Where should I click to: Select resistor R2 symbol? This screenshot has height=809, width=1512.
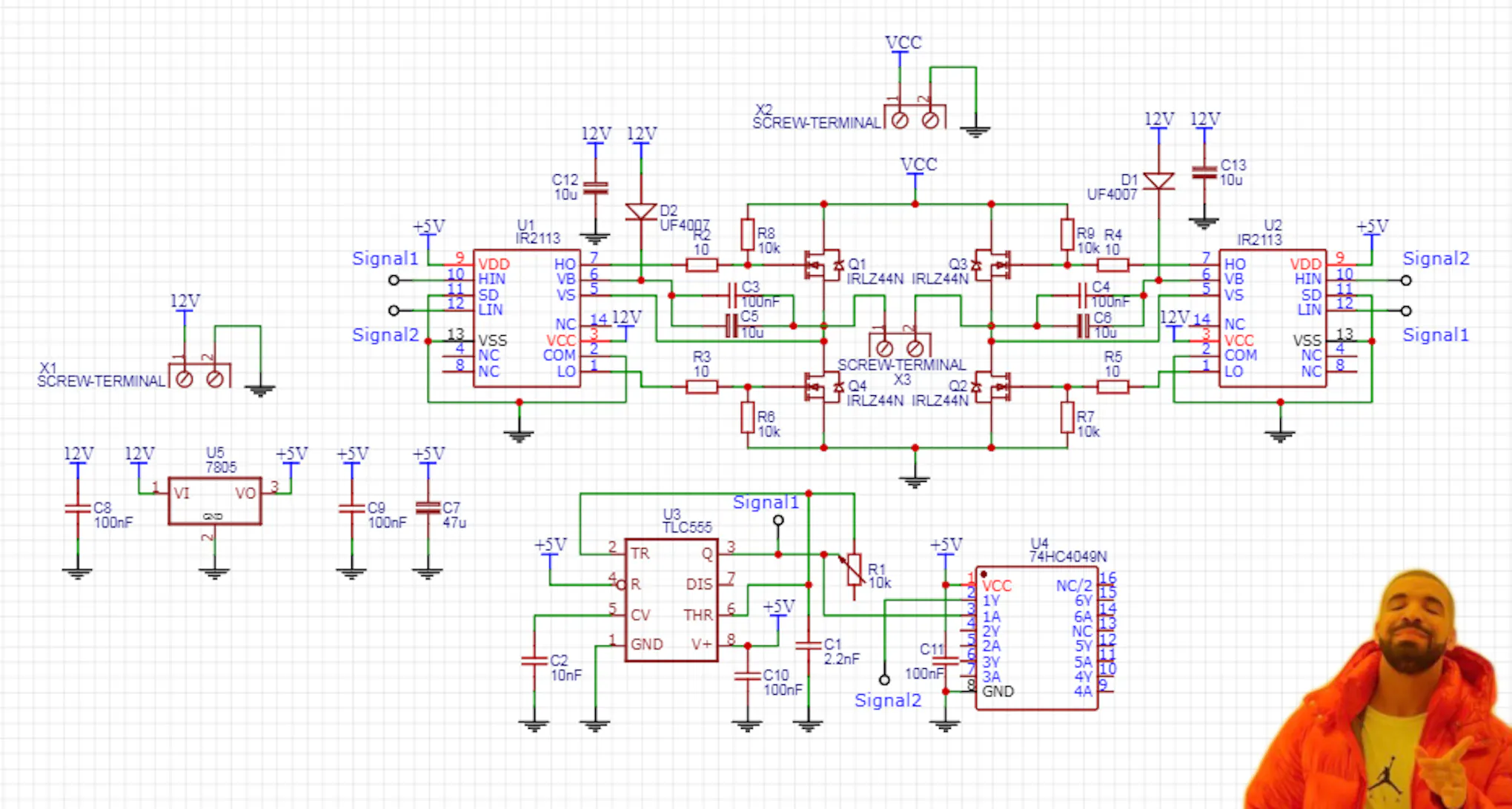[701, 265]
